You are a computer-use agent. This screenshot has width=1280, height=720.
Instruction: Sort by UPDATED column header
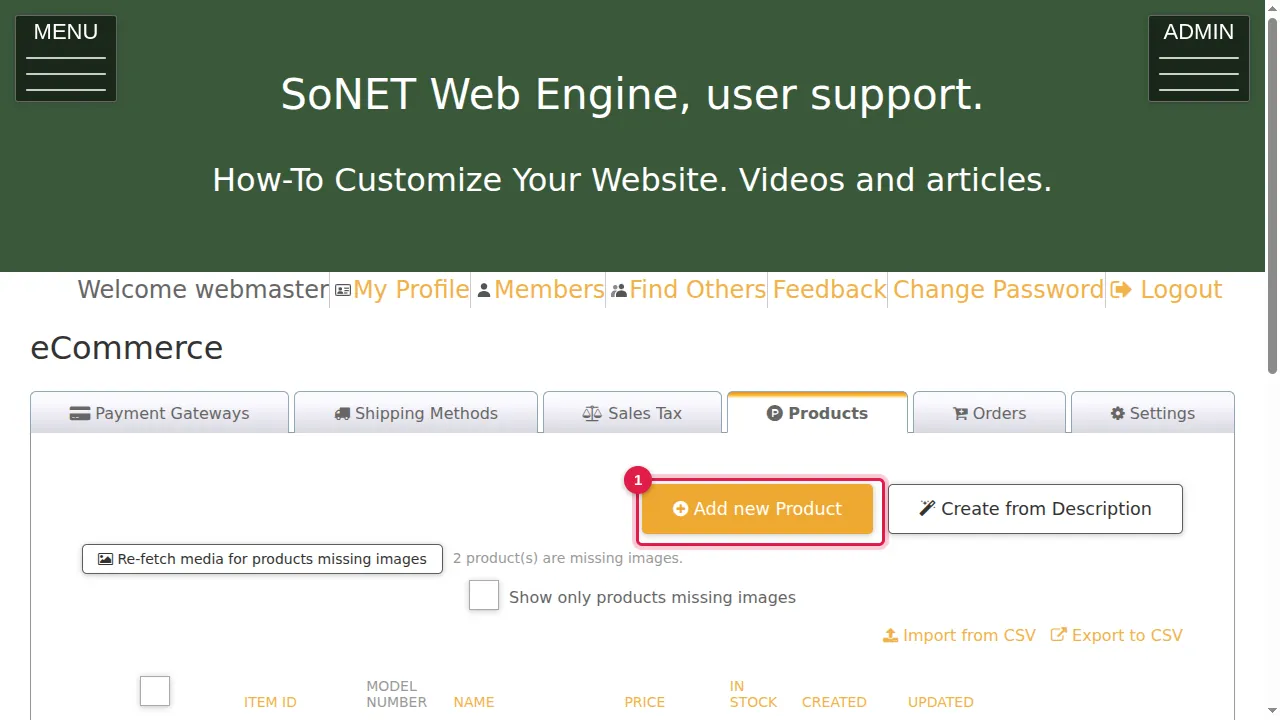click(940, 702)
